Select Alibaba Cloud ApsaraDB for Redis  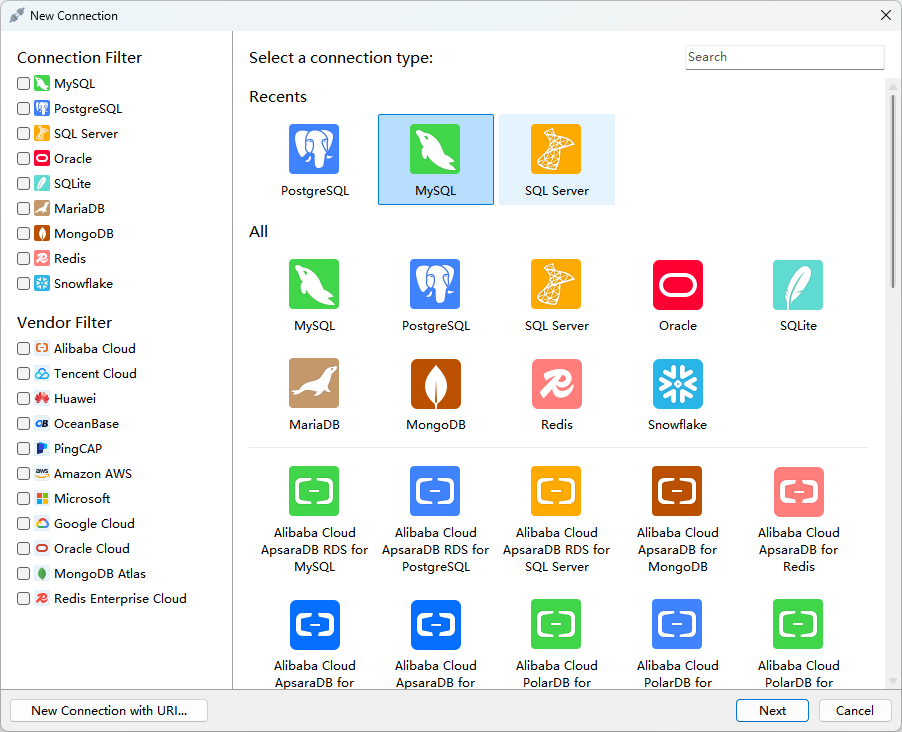(799, 491)
